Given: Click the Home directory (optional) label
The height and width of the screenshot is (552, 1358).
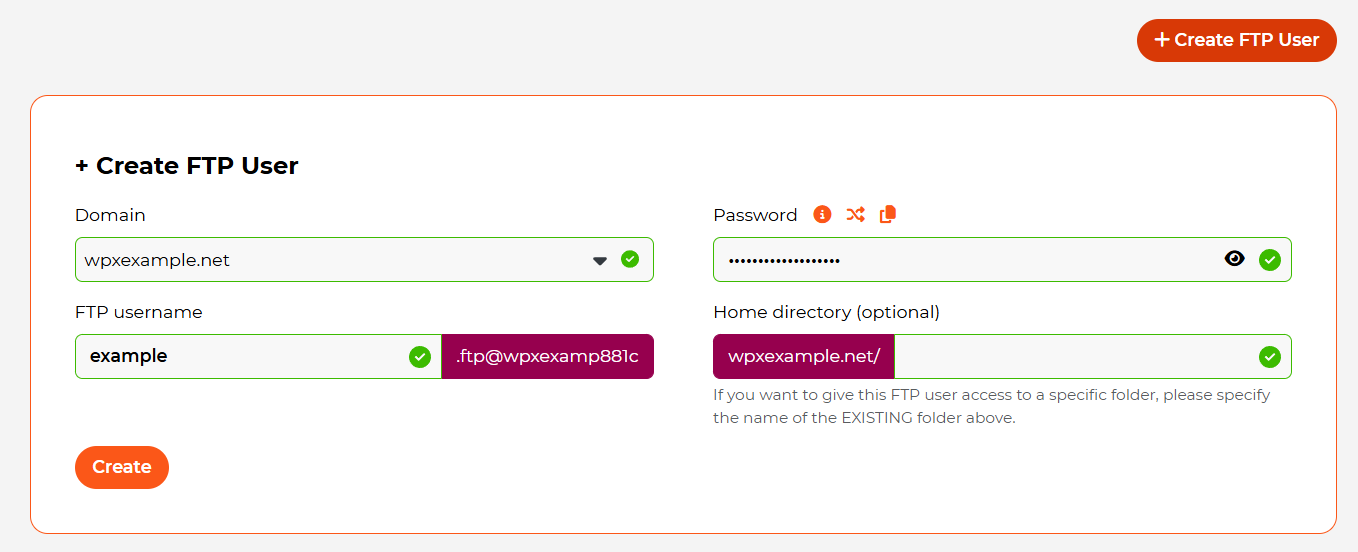Looking at the screenshot, I should [x=826, y=312].
